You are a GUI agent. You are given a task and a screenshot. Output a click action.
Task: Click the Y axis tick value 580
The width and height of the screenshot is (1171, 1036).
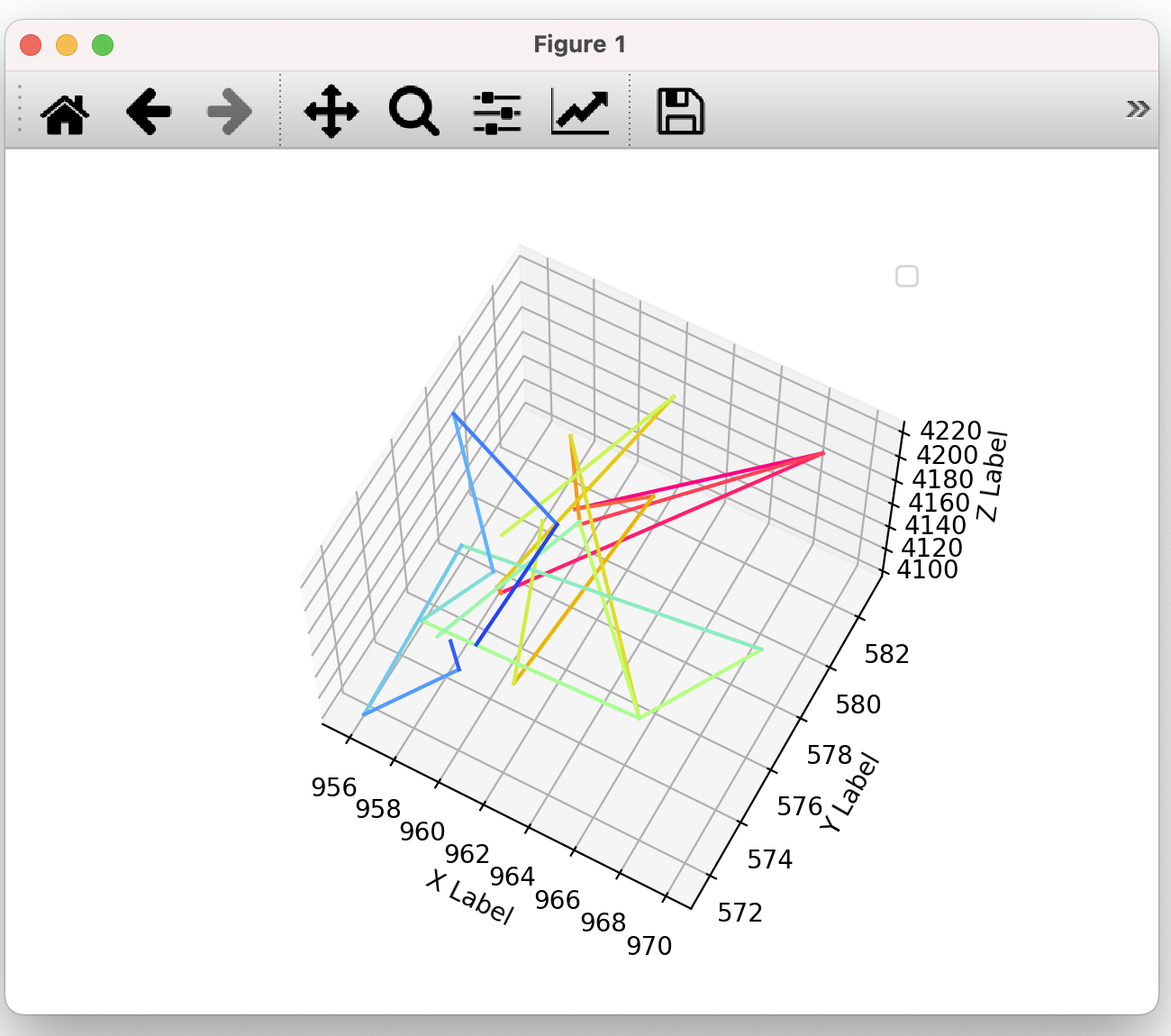(858, 704)
